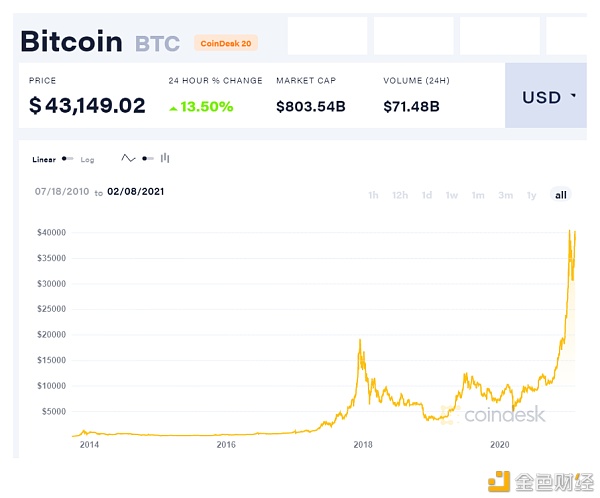Click the start date 07/18/2010
Screen dimensions: 600x498
62,191
